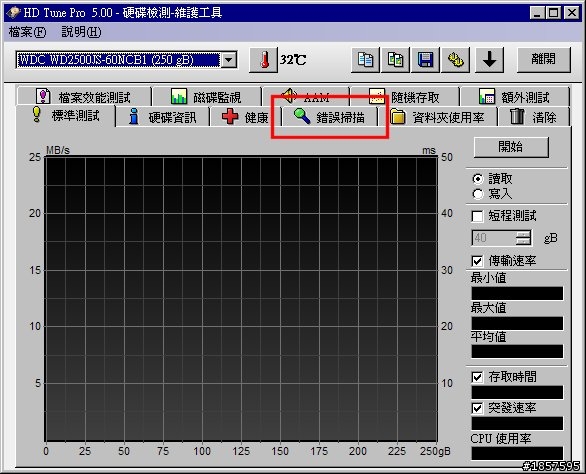Image resolution: width=586 pixels, height=474 pixels.
Task: Switch to the AAM tab
Action: pyautogui.click(x=305, y=97)
